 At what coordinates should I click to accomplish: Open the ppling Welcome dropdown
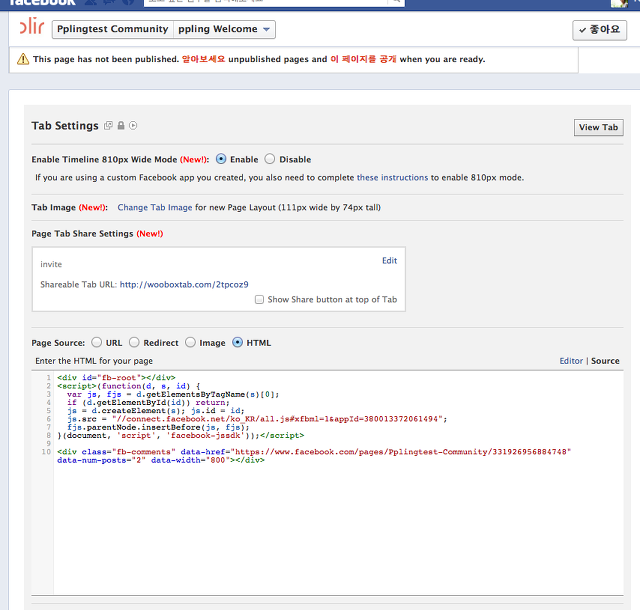point(224,29)
